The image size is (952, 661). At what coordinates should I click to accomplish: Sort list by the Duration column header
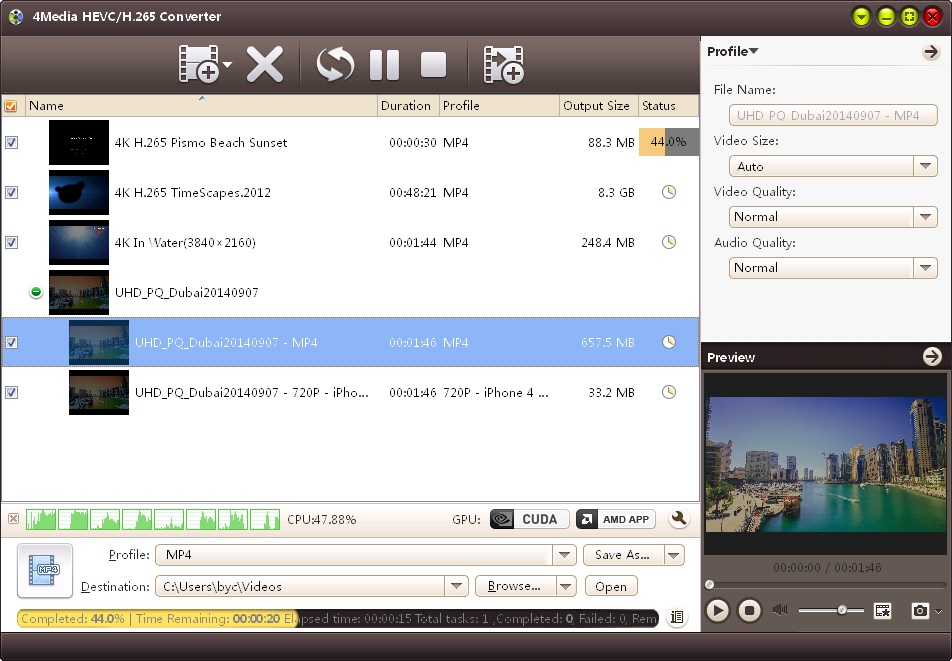406,106
